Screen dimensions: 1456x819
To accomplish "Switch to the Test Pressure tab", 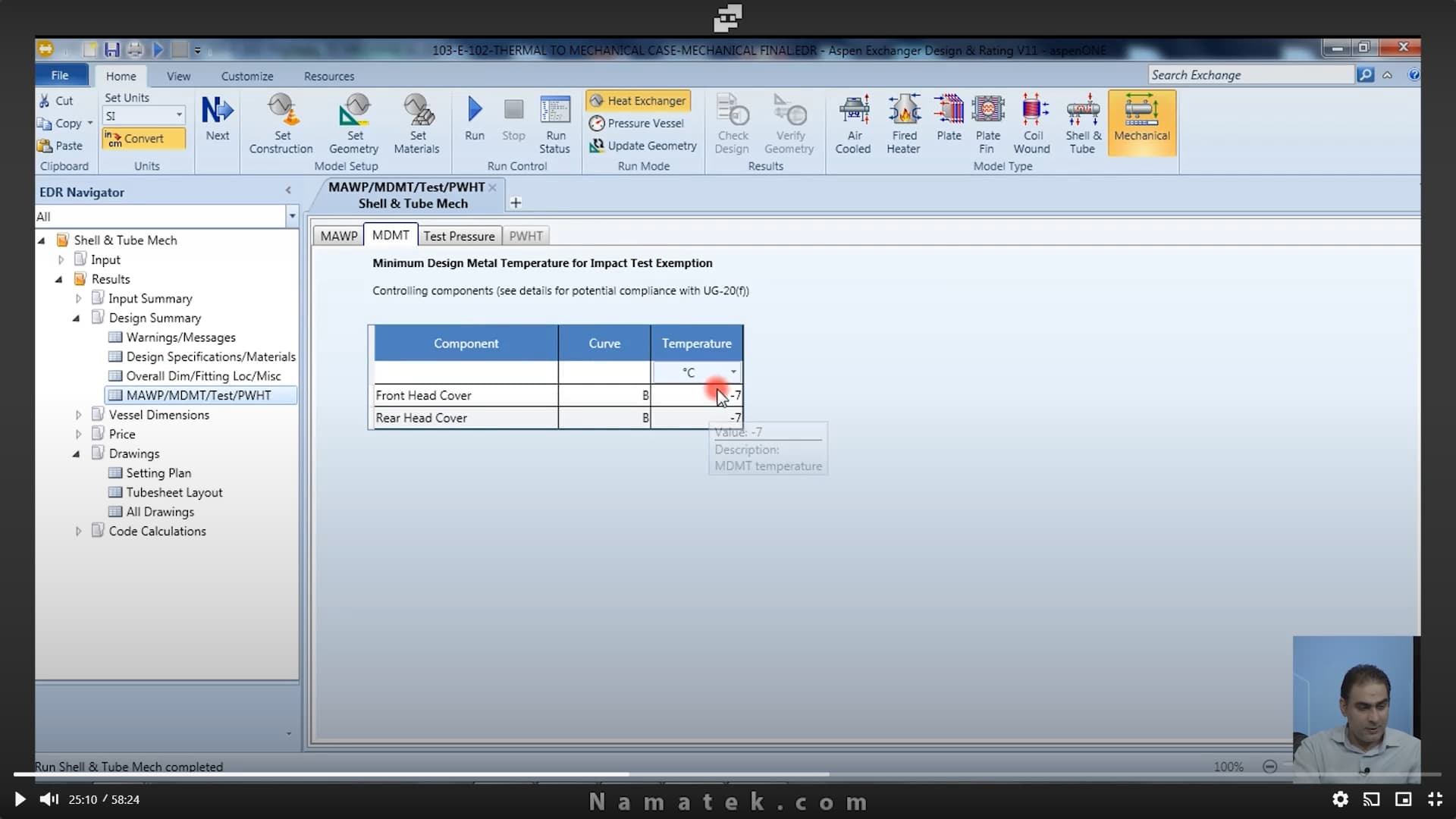I will click(459, 236).
